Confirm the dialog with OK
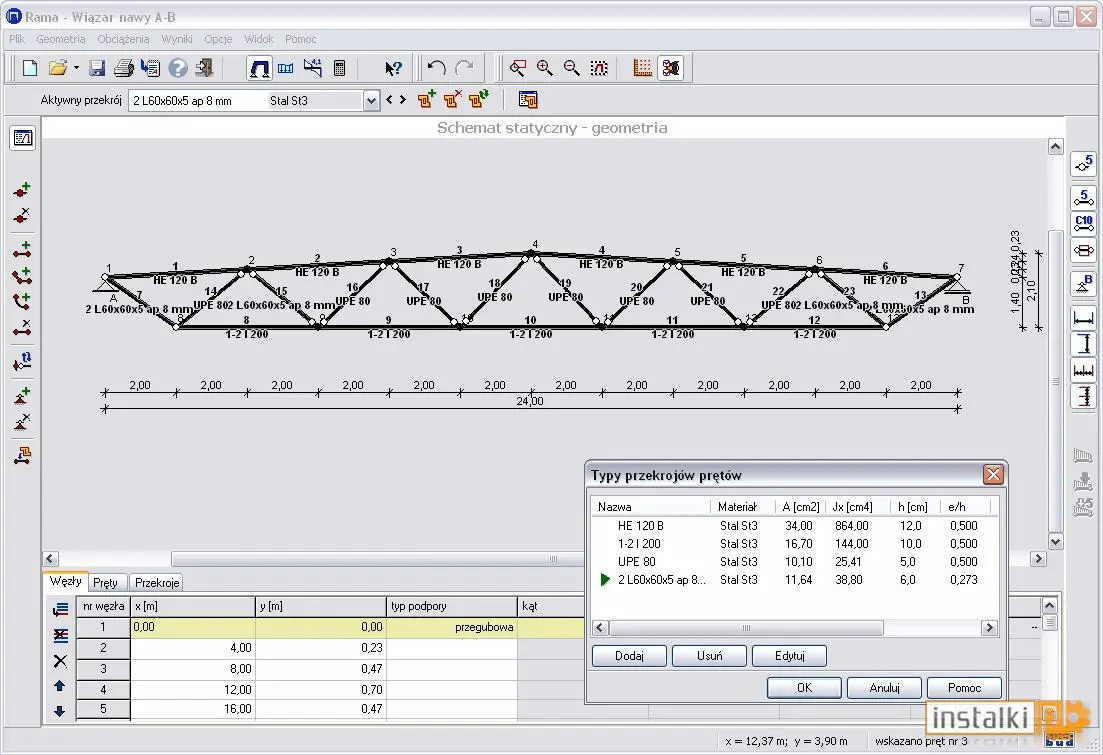This screenshot has width=1103, height=755. [x=804, y=687]
